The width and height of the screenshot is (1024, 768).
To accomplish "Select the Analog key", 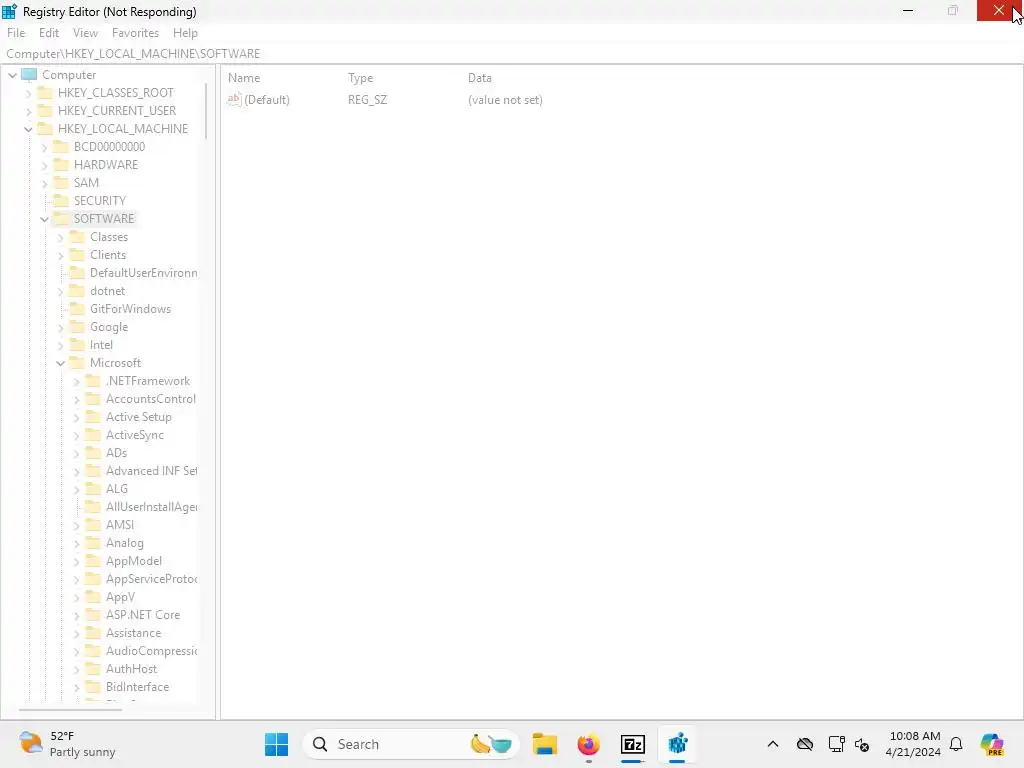I will click(x=125, y=543).
